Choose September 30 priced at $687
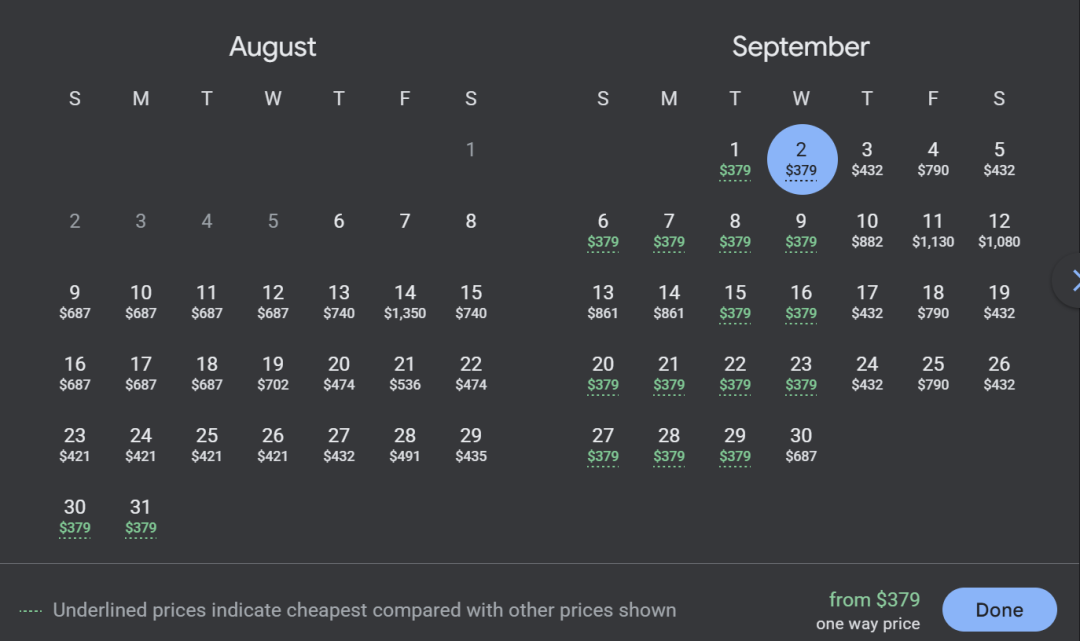1080x641 pixels. (801, 445)
